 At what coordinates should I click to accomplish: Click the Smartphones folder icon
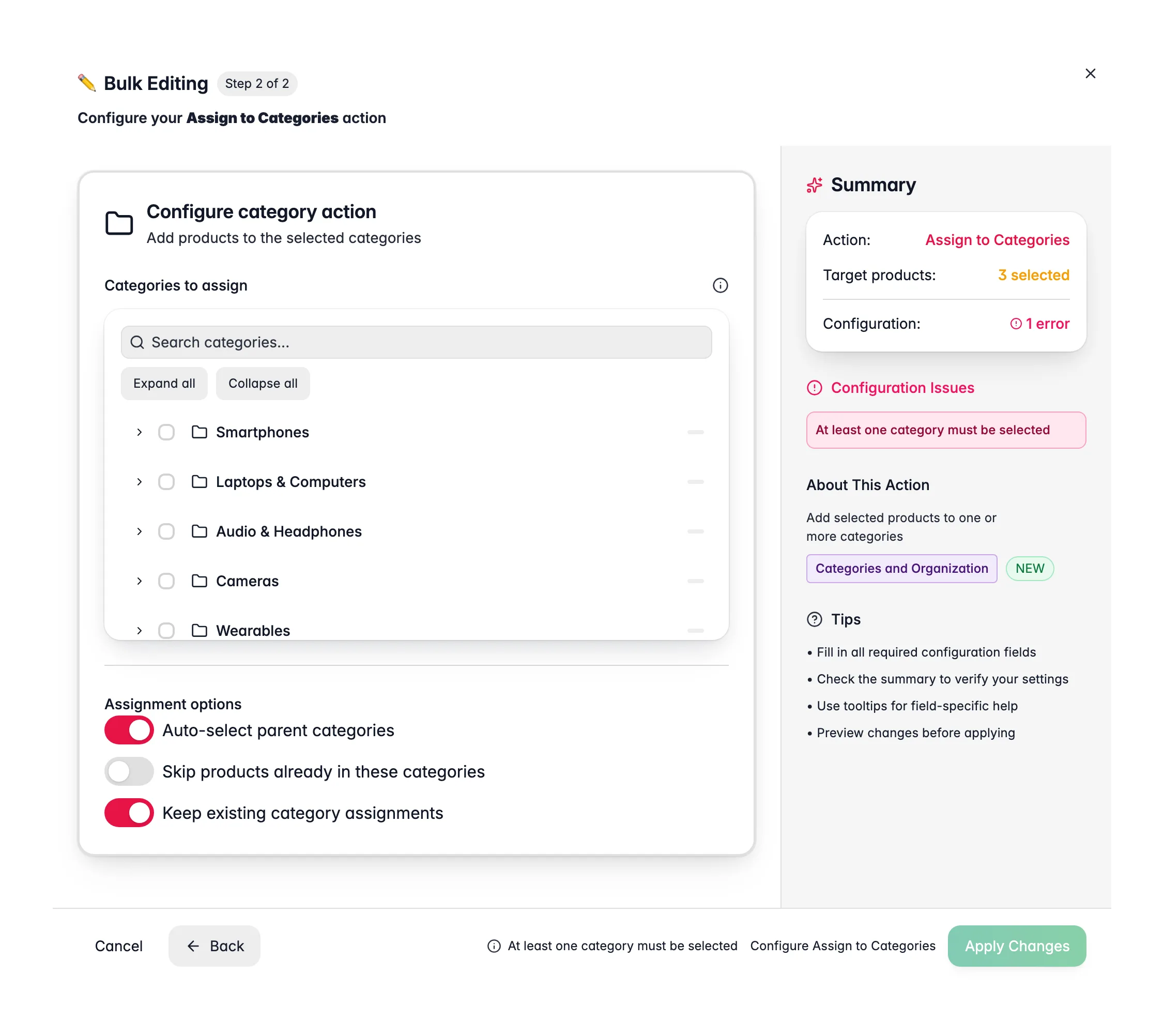pos(200,432)
